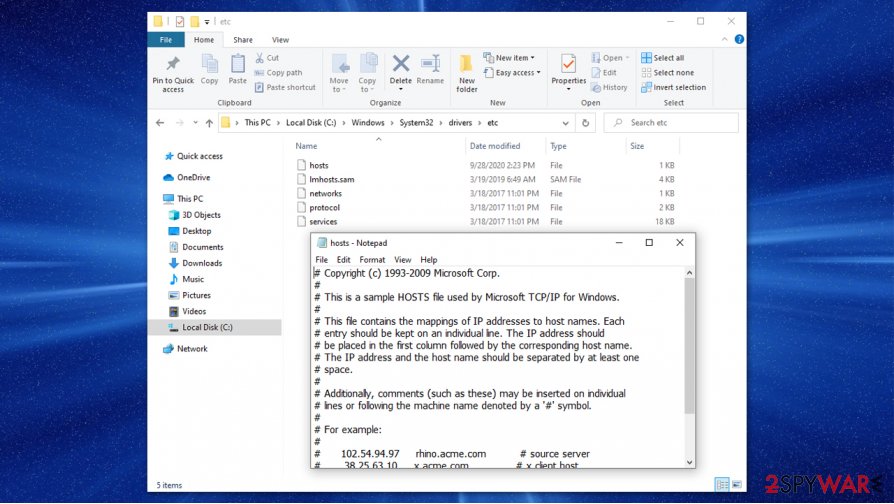Sort by Date modified column header
The image size is (894, 504).
tap(495, 146)
